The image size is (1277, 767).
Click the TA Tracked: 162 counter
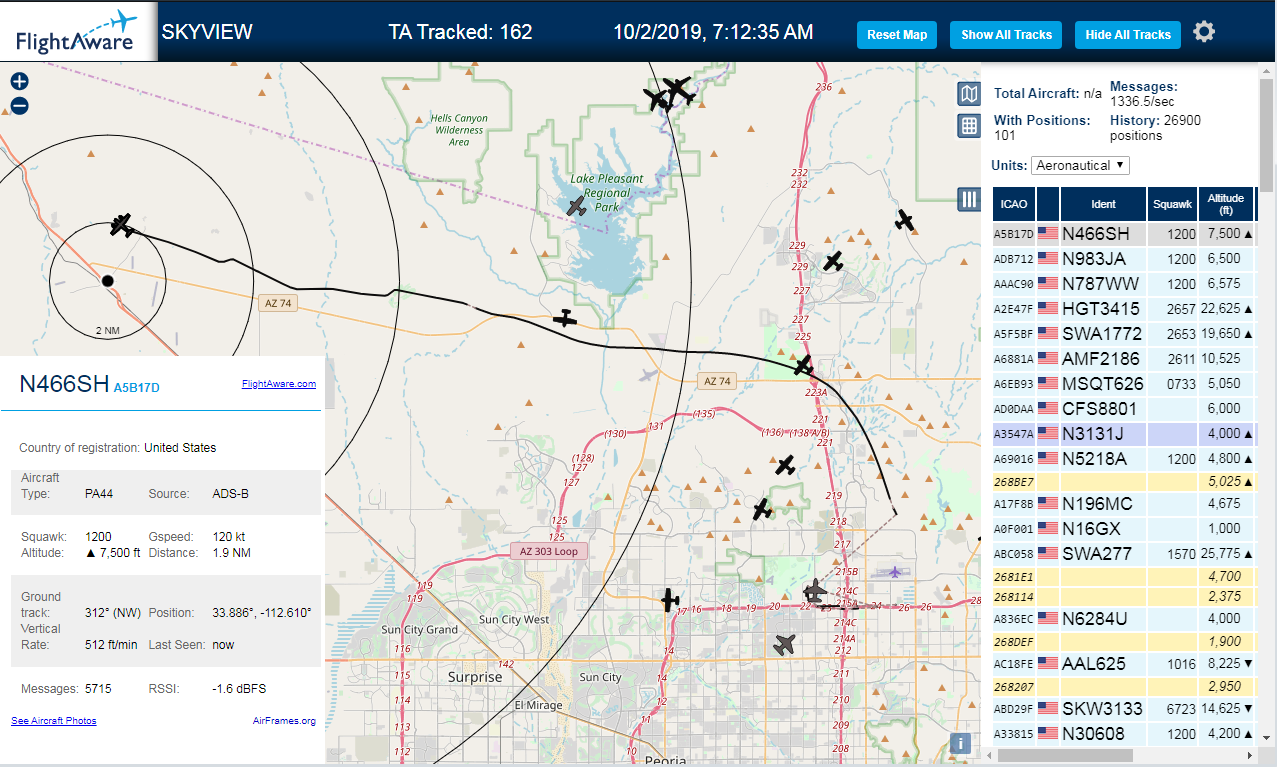(460, 32)
